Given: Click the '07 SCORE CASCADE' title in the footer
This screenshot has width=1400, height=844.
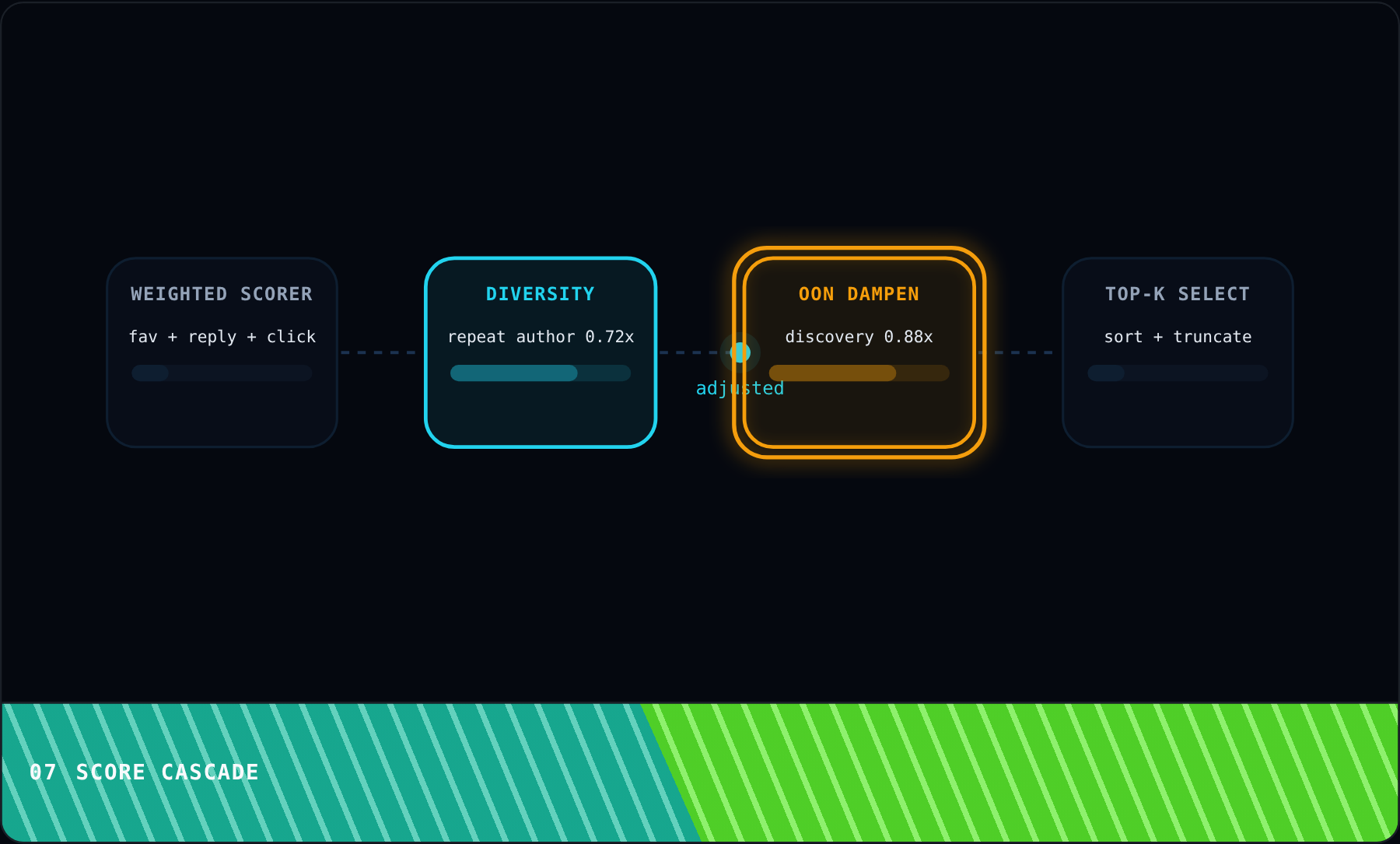Looking at the screenshot, I should [144, 772].
